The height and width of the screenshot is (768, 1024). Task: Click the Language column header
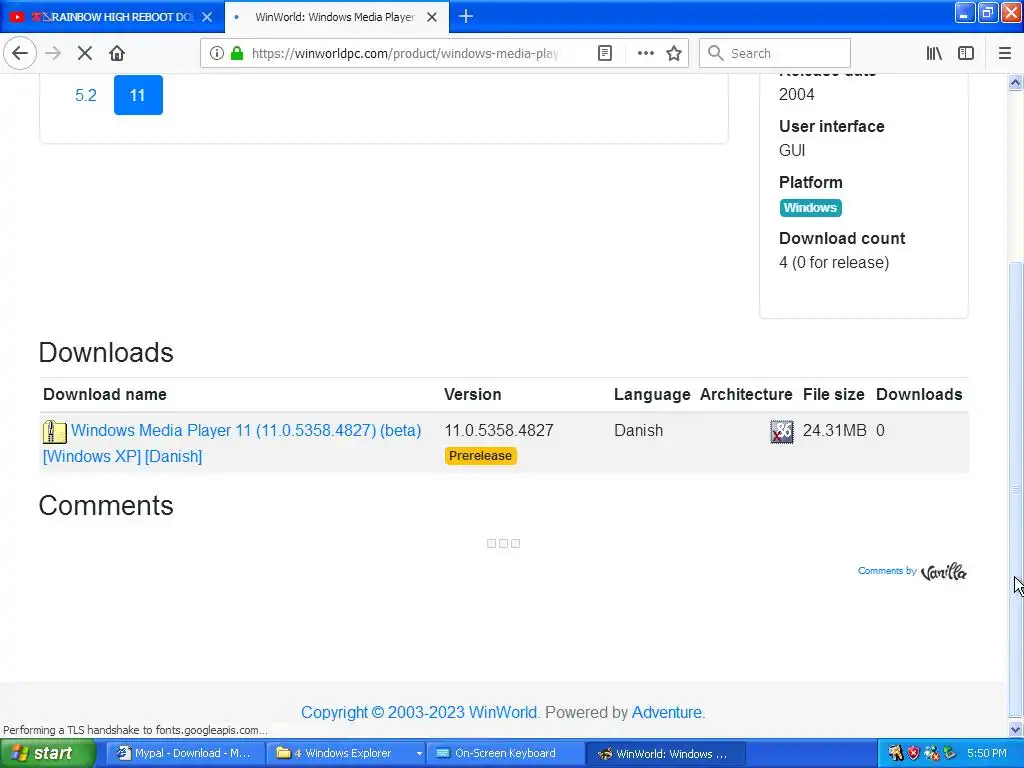pos(652,394)
